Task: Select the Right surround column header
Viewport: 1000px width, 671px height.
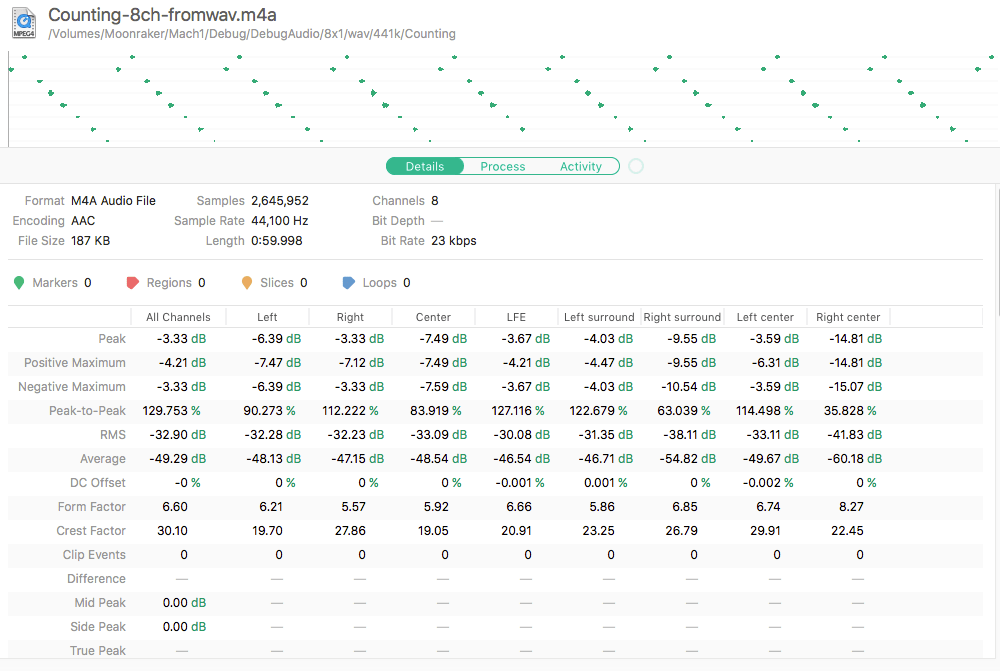Action: point(682,317)
